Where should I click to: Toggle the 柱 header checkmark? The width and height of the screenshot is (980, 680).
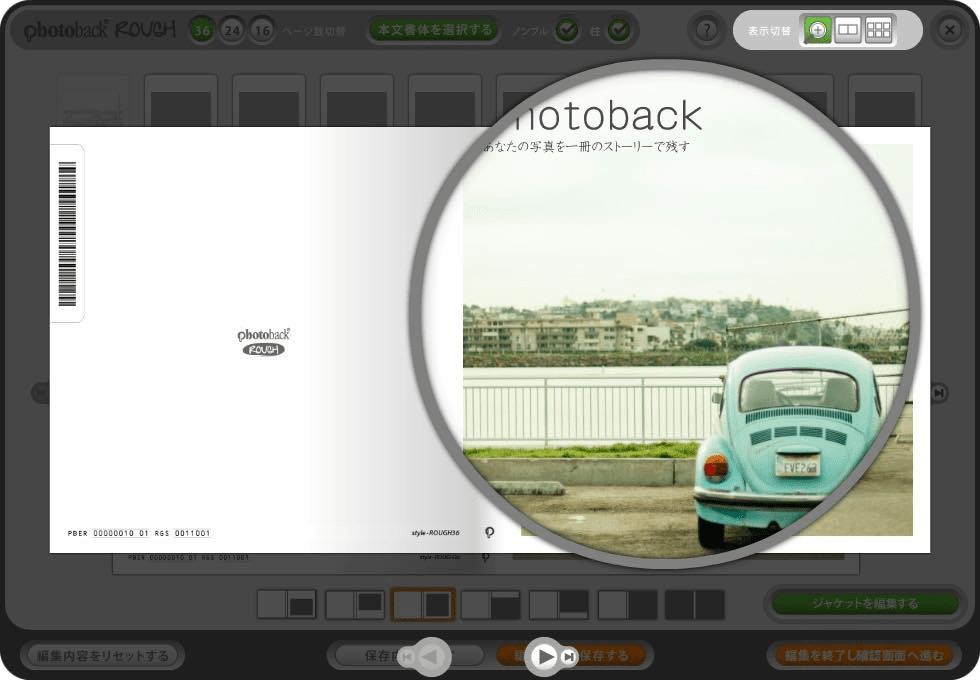pyautogui.click(x=619, y=31)
